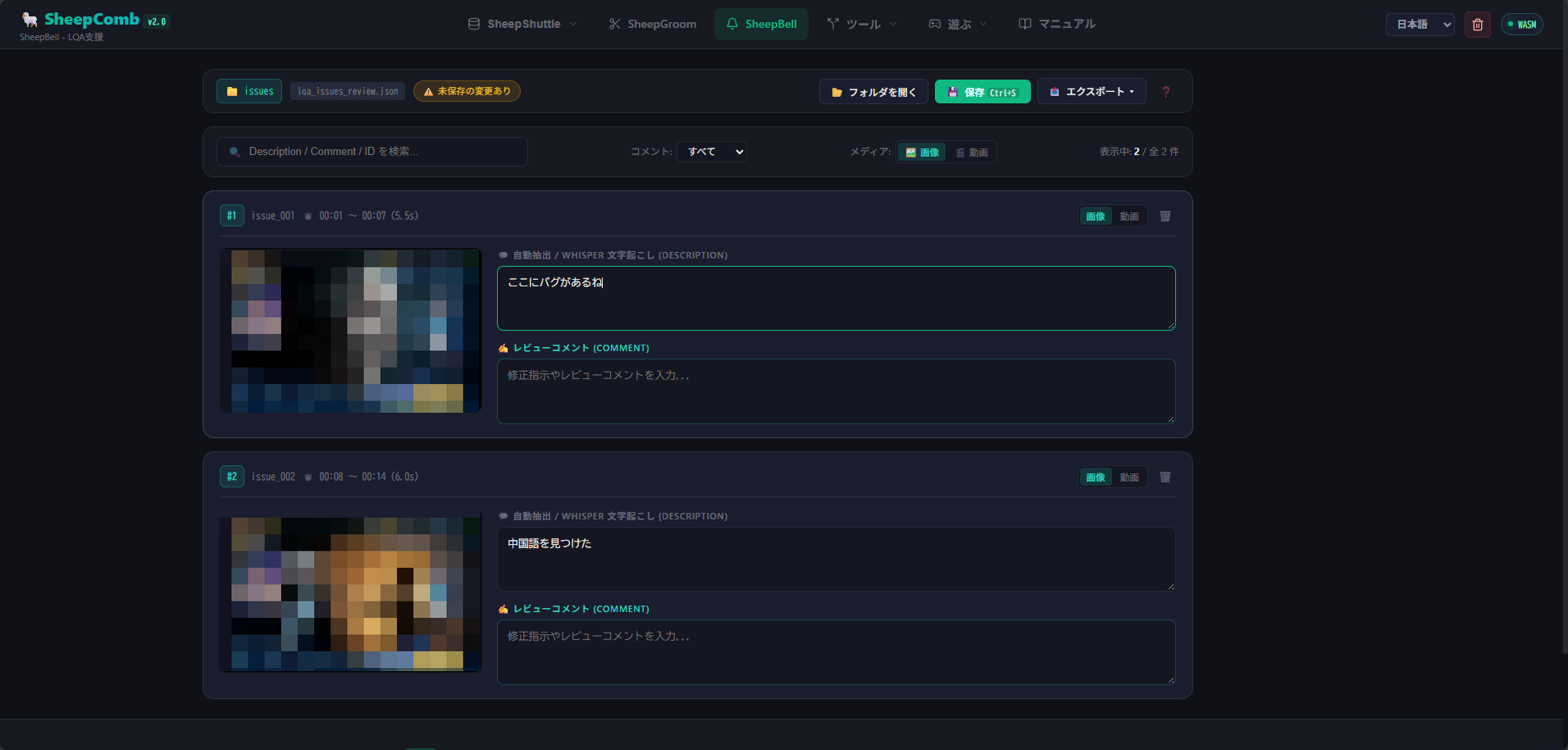
Task: Set issue_002 media to 画像
Action: click(1096, 477)
